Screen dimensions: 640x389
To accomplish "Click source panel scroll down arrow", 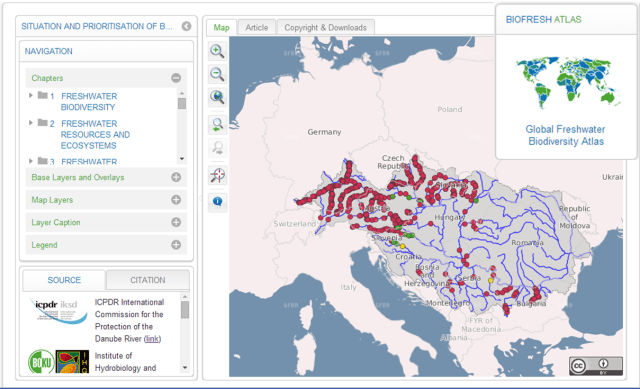I will pos(185,368).
